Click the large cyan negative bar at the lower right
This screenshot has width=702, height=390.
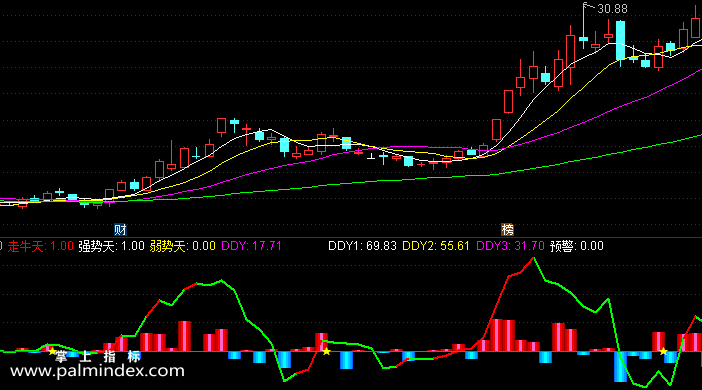click(620, 367)
